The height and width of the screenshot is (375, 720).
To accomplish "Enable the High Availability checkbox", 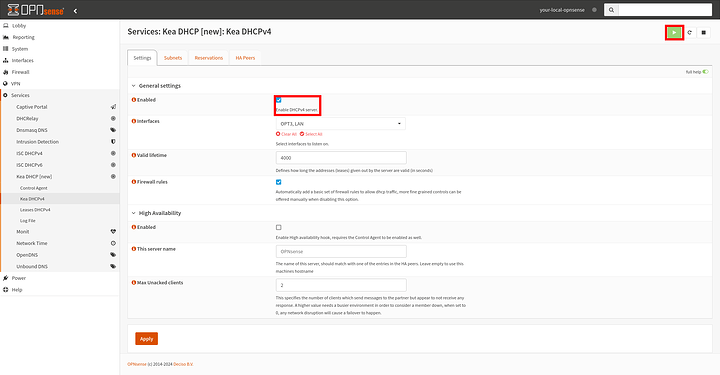I will point(279,227).
